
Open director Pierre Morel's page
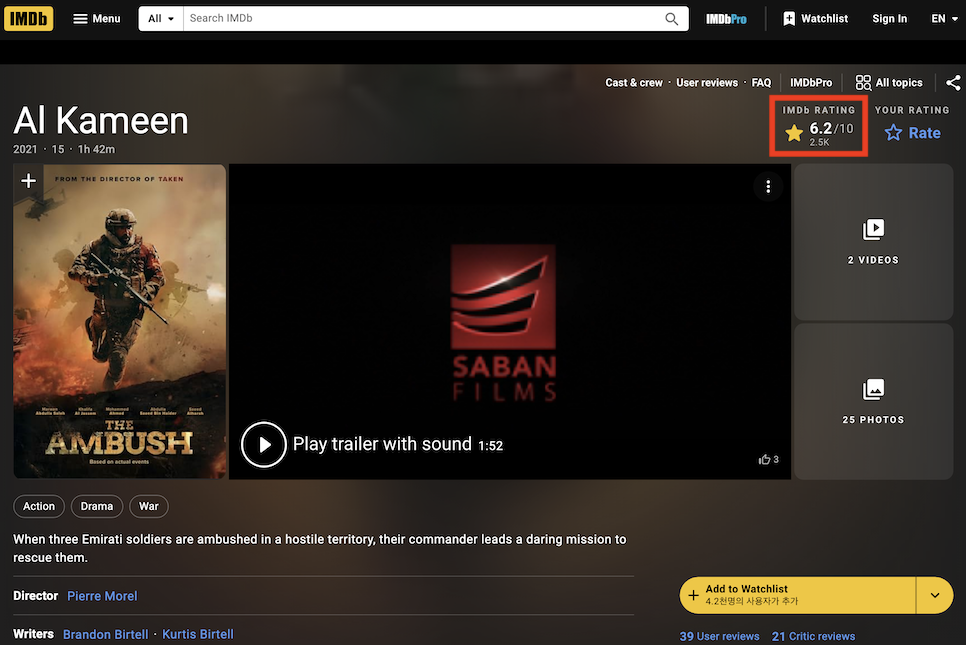click(102, 596)
